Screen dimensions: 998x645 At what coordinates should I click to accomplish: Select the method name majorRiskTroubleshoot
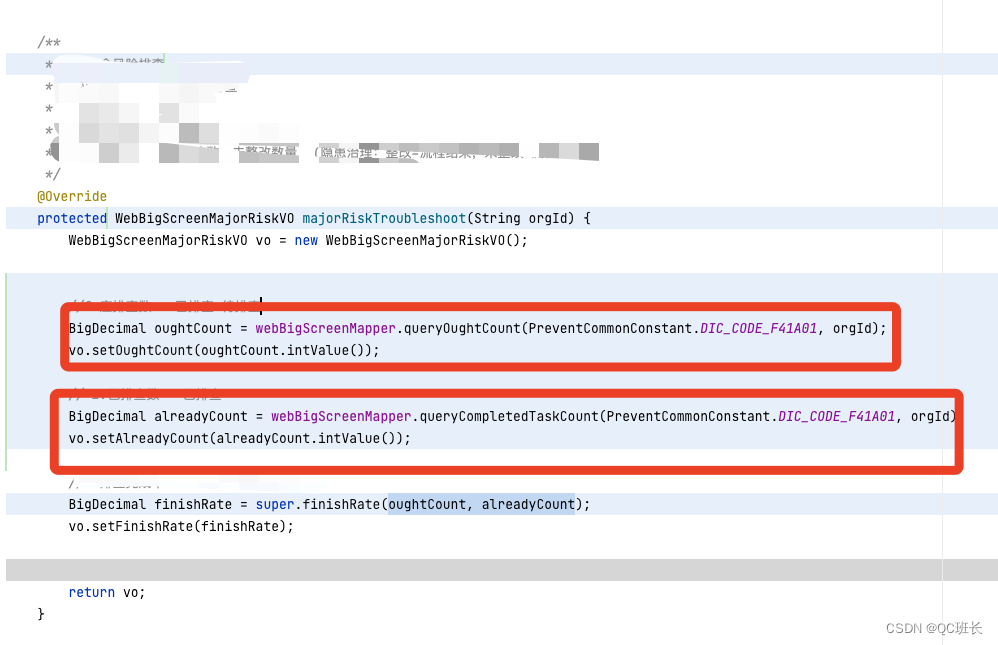[387, 218]
